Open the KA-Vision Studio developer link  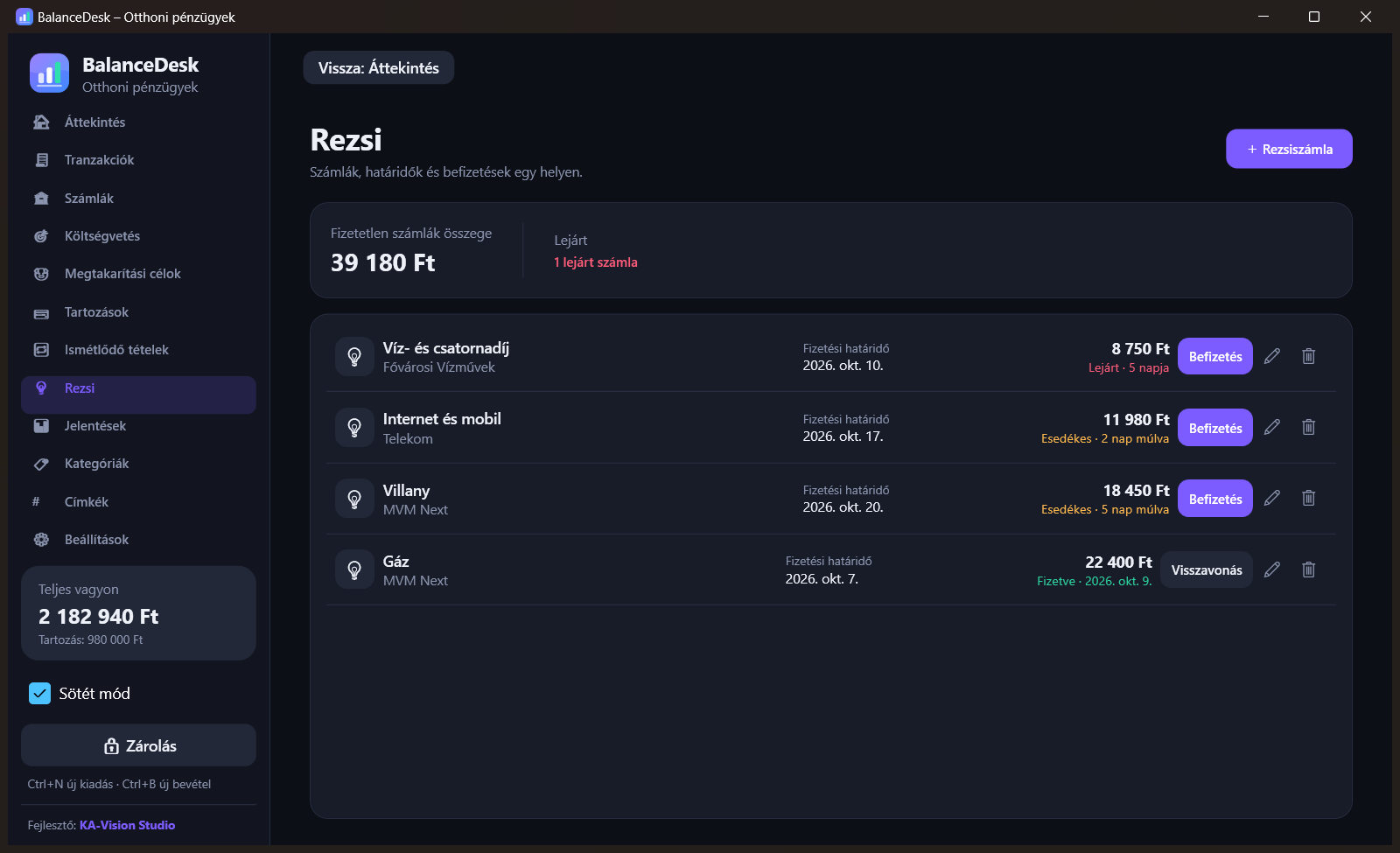pyautogui.click(x=127, y=825)
